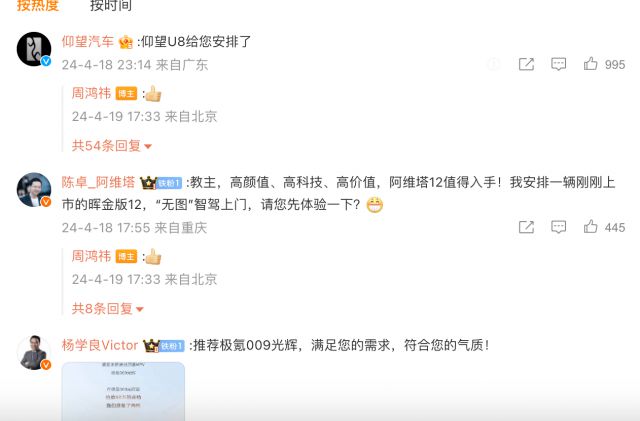The image size is (640, 421).
Task: Open 周鸿祎 name in first reply
Action: coord(91,93)
